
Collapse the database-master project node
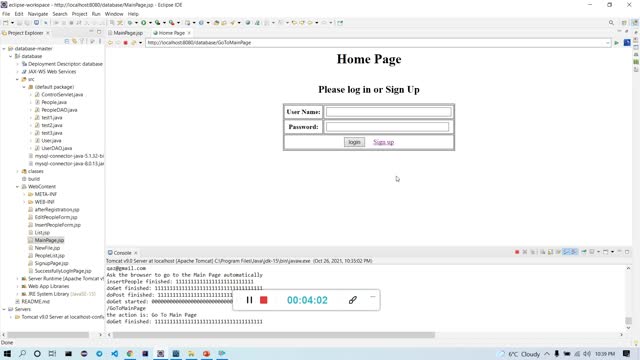pyautogui.click(x=4, y=49)
